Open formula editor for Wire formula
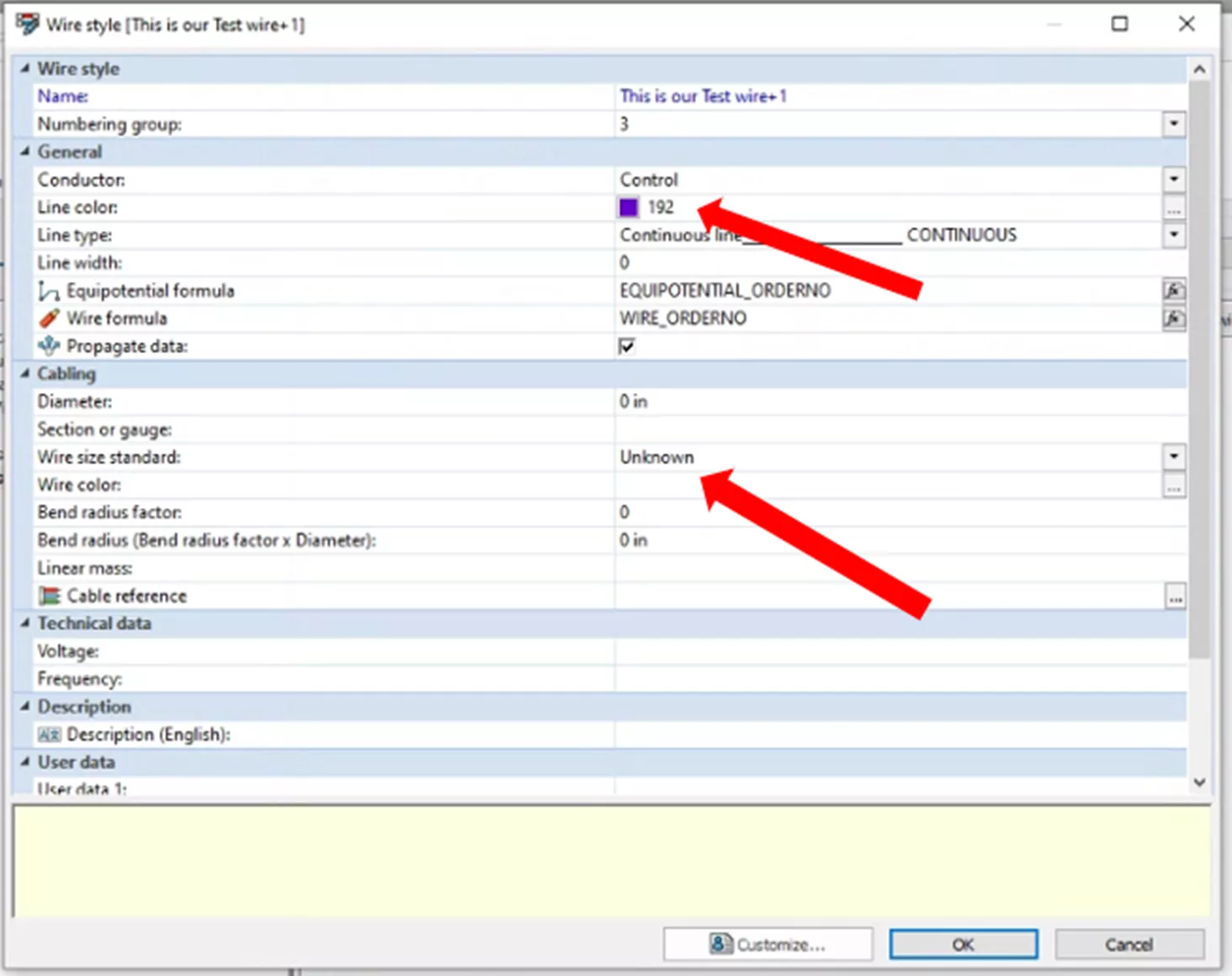The height and width of the screenshot is (976, 1232). 1174,319
